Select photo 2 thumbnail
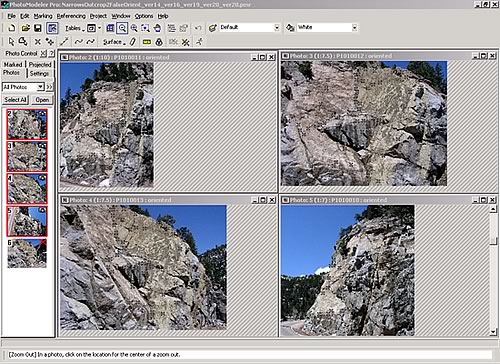The image size is (500, 364). click(27, 124)
